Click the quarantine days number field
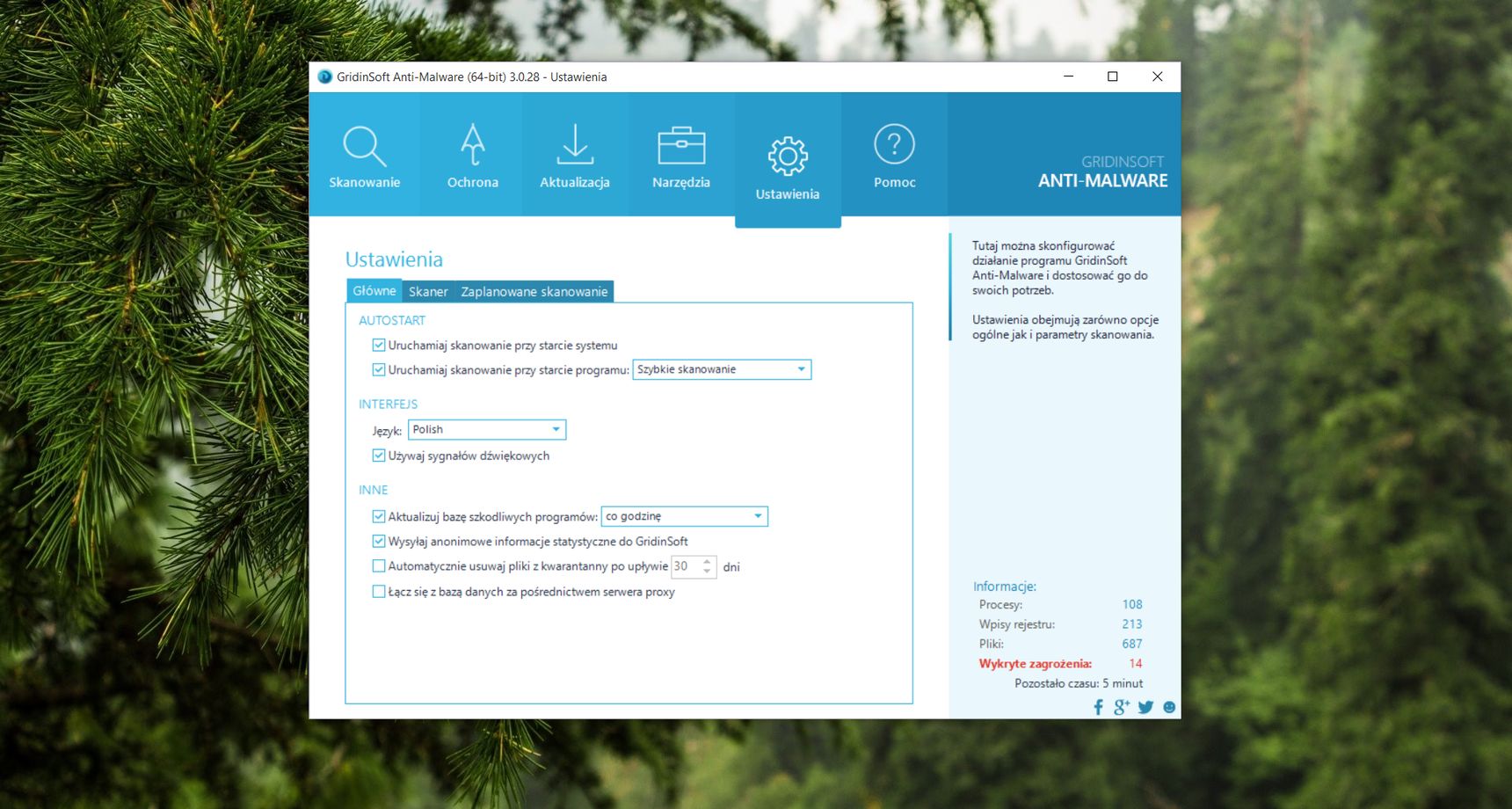 686,566
